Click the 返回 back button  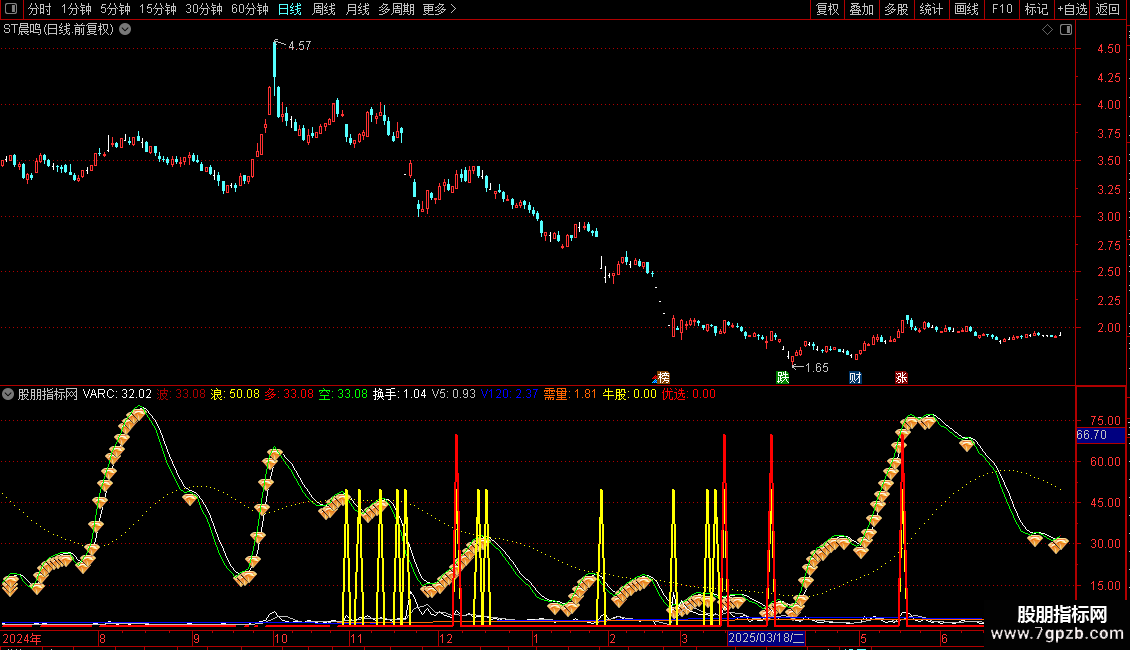[x=1108, y=9]
